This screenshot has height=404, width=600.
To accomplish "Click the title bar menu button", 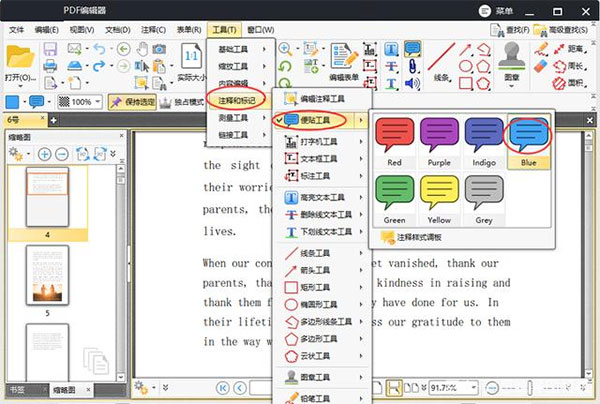I will (x=496, y=11).
